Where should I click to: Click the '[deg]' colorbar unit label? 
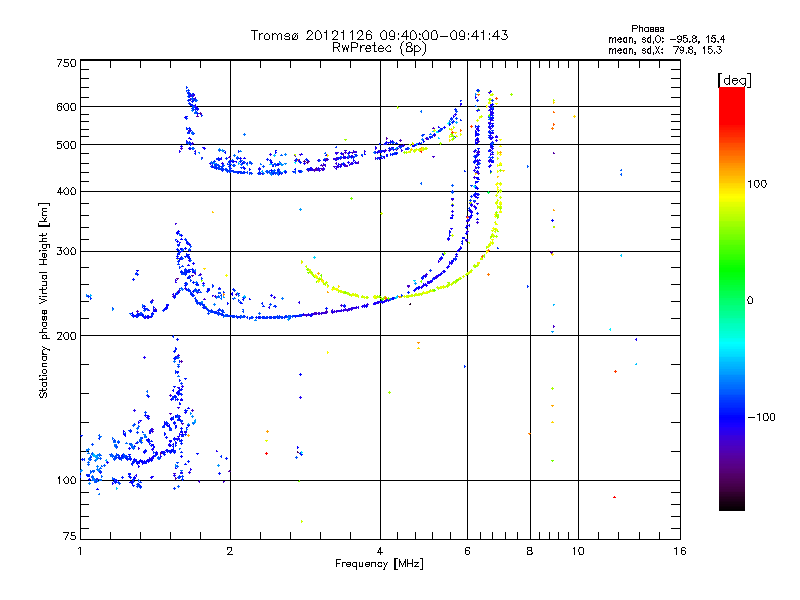click(734, 80)
